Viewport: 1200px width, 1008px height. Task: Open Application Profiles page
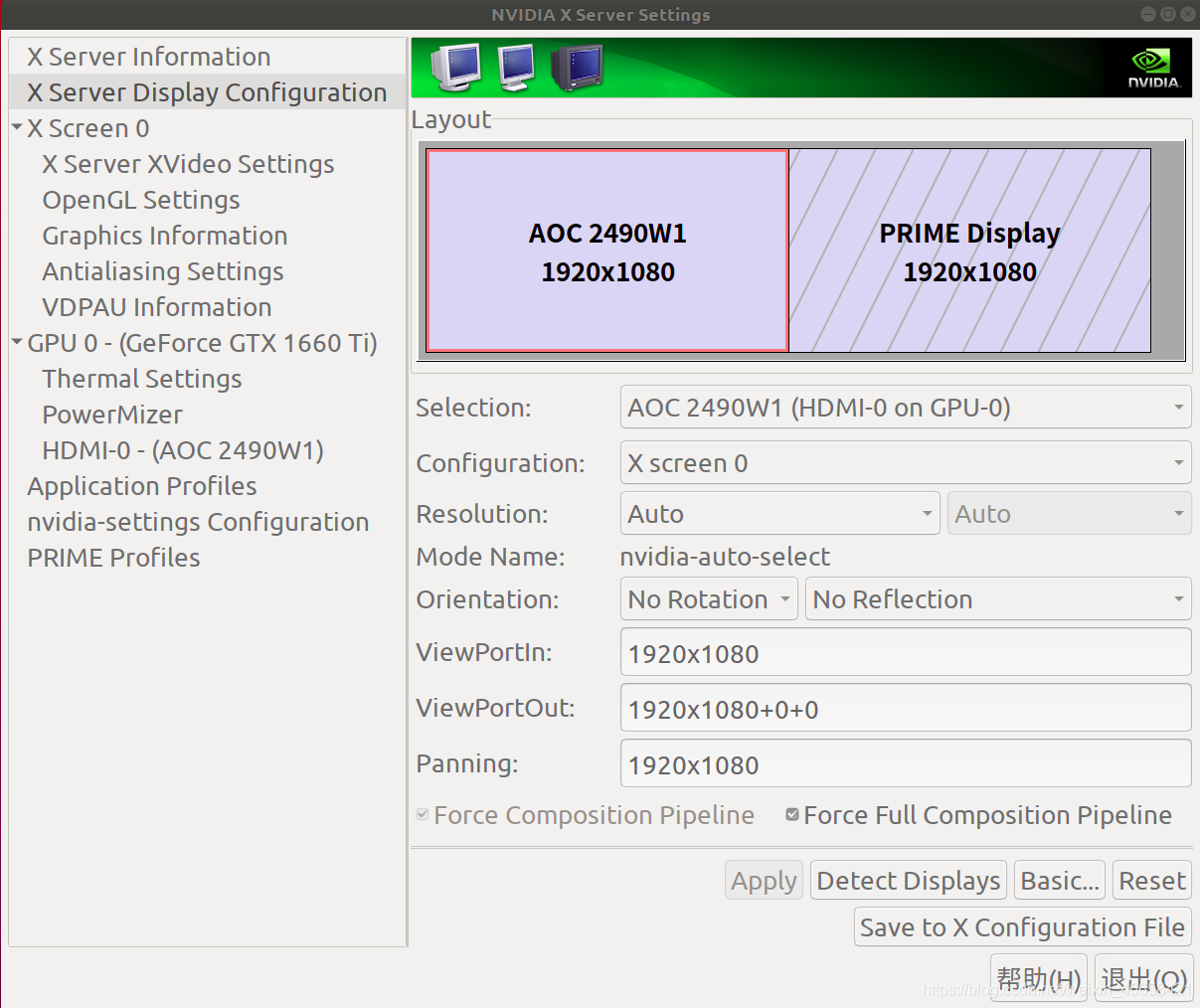point(142,486)
